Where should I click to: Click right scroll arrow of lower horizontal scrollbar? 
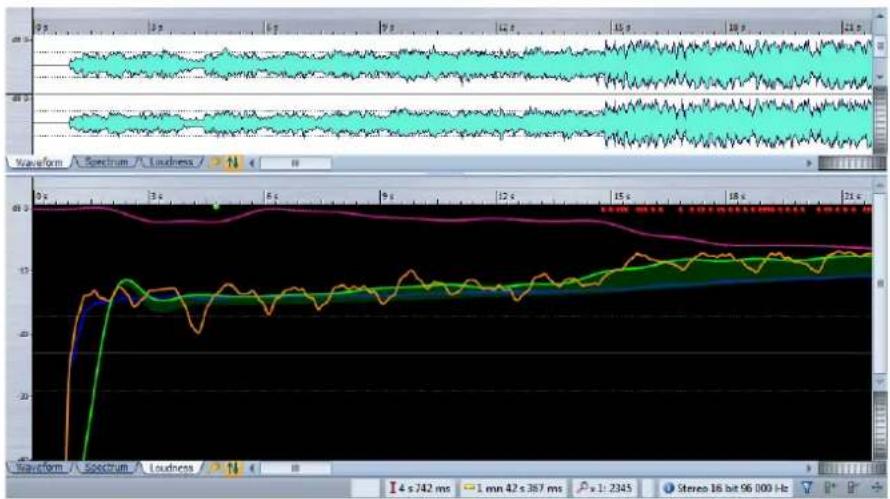(809, 469)
